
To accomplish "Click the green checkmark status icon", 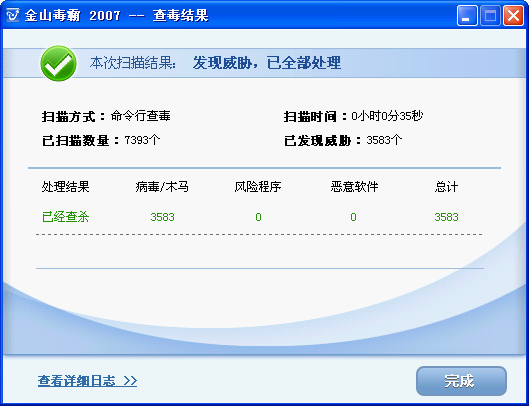I will 58,63.
